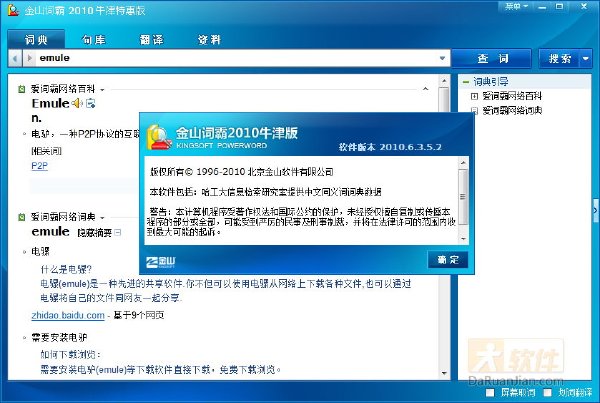Open the P2P related word link
The width and height of the screenshot is (600, 403).
click(39, 166)
